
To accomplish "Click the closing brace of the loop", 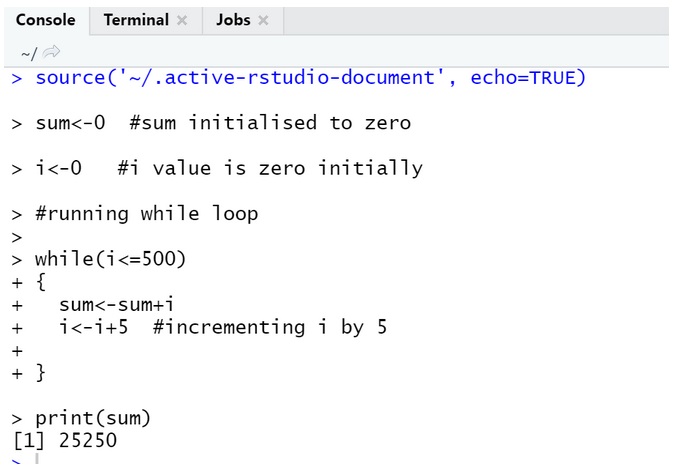I will (x=41, y=372).
